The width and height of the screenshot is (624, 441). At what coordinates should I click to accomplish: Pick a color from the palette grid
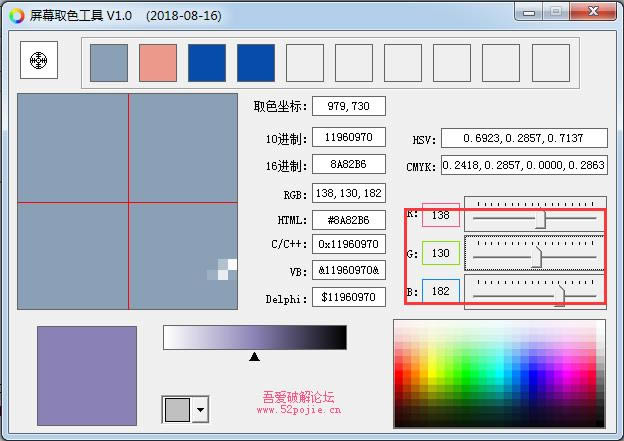click(499, 374)
